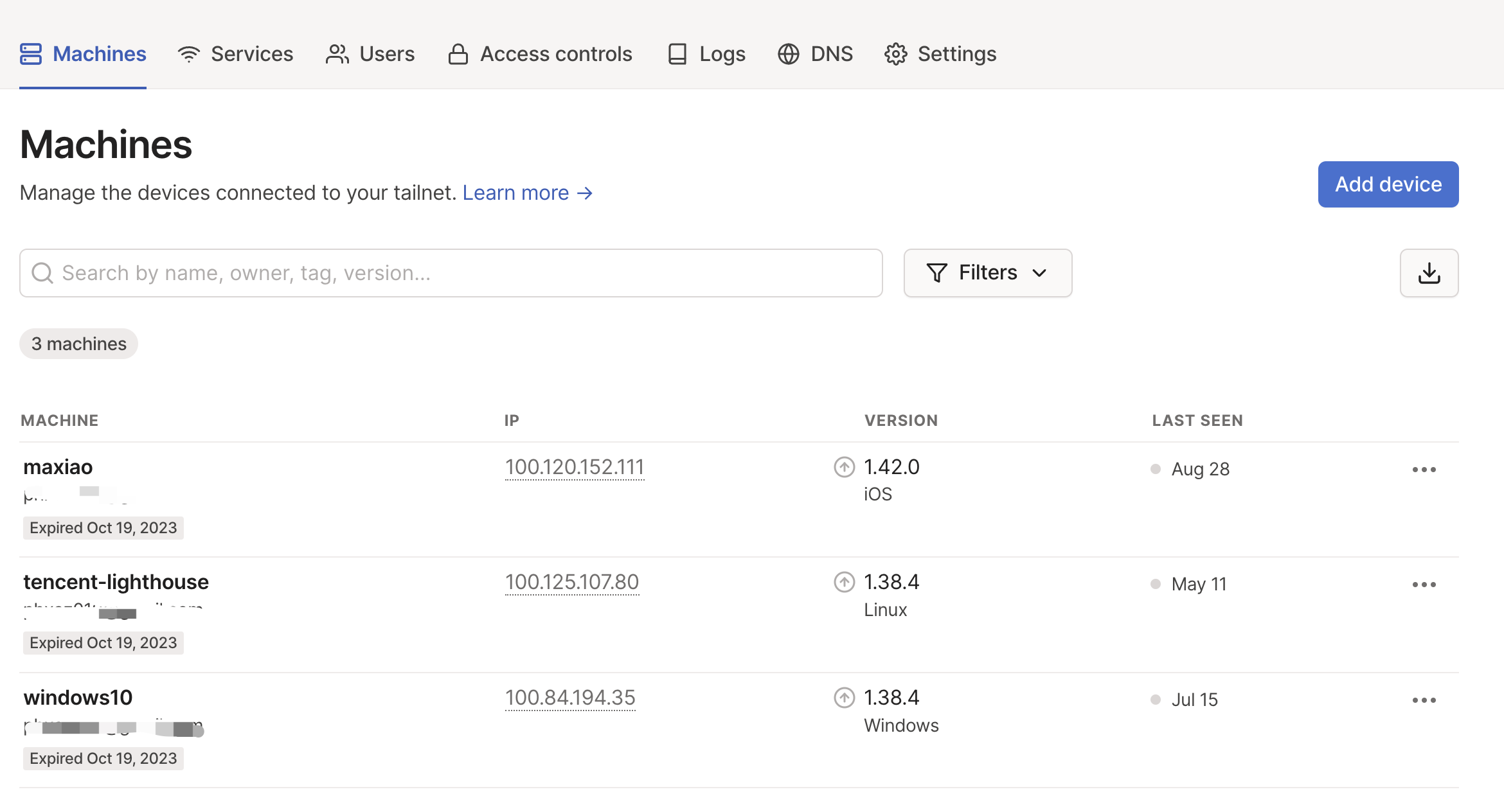
Task: Click update arrow icon for tencent-lighthouse version
Action: tap(844, 582)
